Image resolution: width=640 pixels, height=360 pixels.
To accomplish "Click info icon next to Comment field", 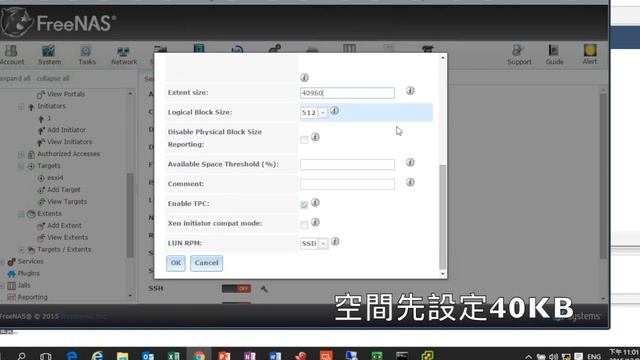I will (410, 182).
